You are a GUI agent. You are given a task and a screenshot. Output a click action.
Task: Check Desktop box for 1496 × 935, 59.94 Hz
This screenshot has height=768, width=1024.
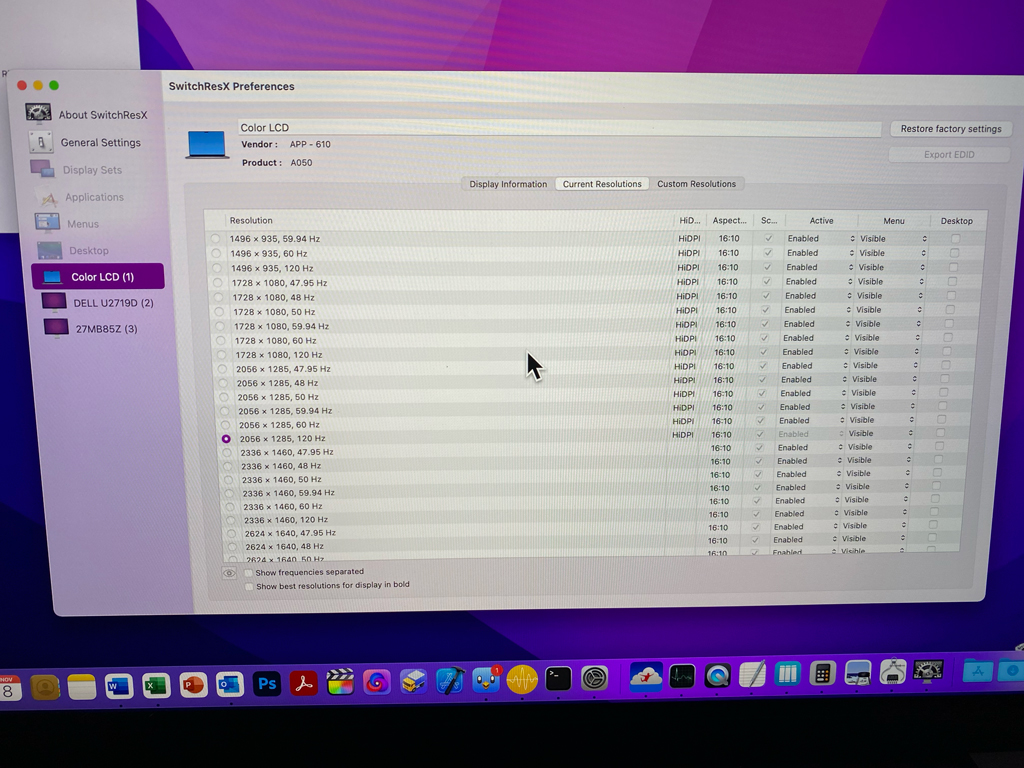(x=955, y=238)
